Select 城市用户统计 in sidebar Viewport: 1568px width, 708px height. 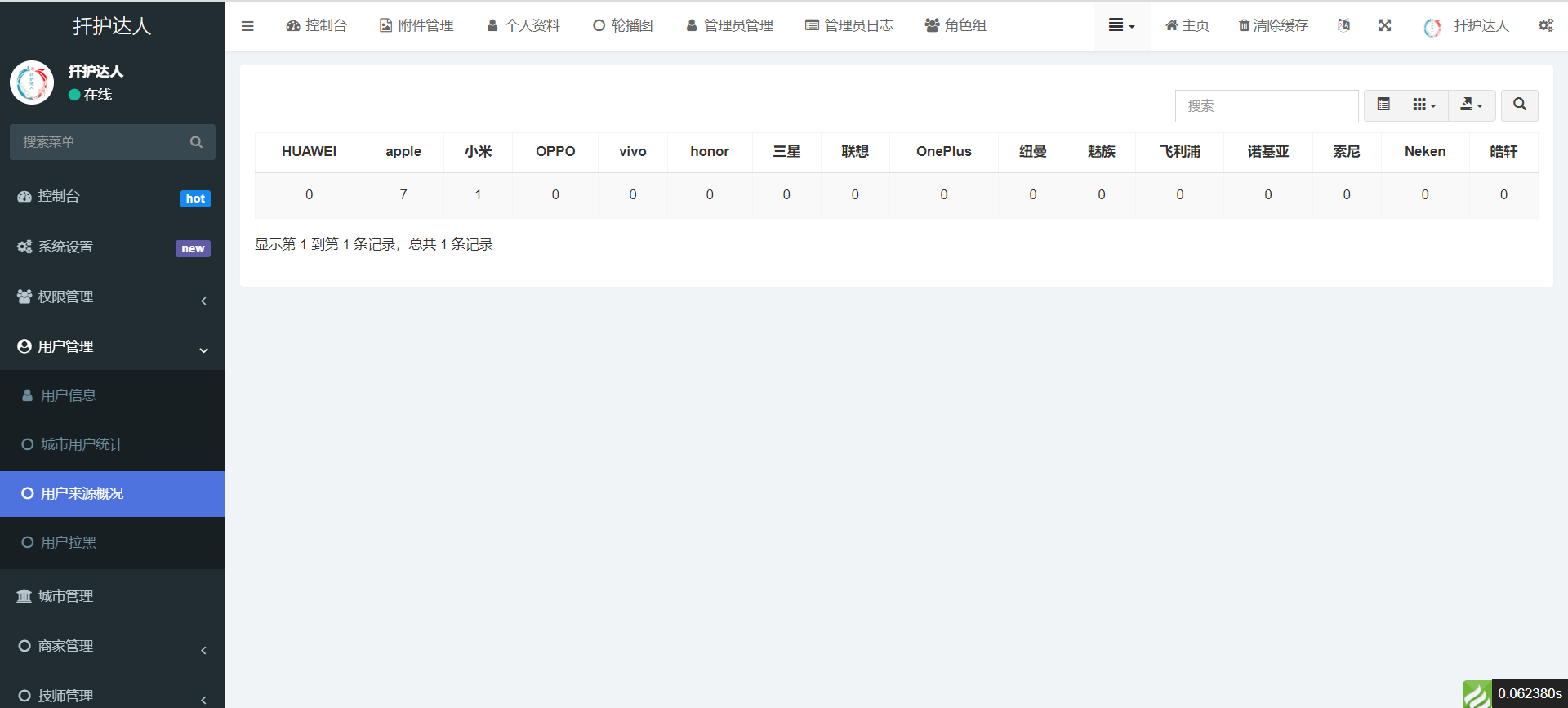tap(82, 444)
